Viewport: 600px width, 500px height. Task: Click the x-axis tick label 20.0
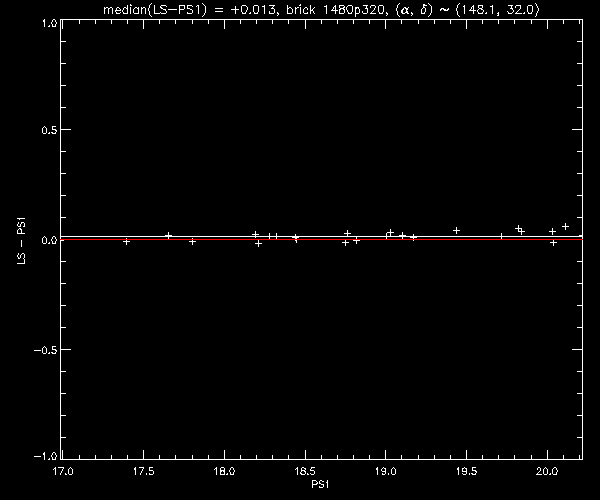click(547, 471)
